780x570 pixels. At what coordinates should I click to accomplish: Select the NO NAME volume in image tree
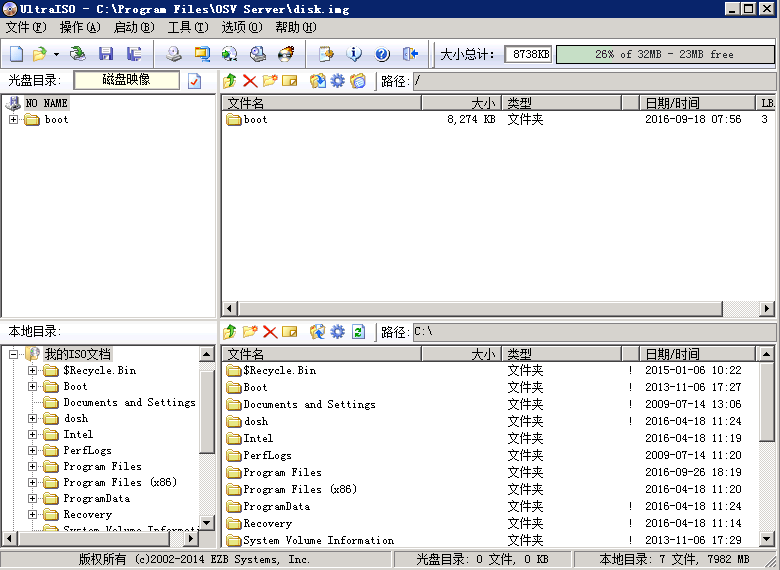pyautogui.click(x=47, y=103)
